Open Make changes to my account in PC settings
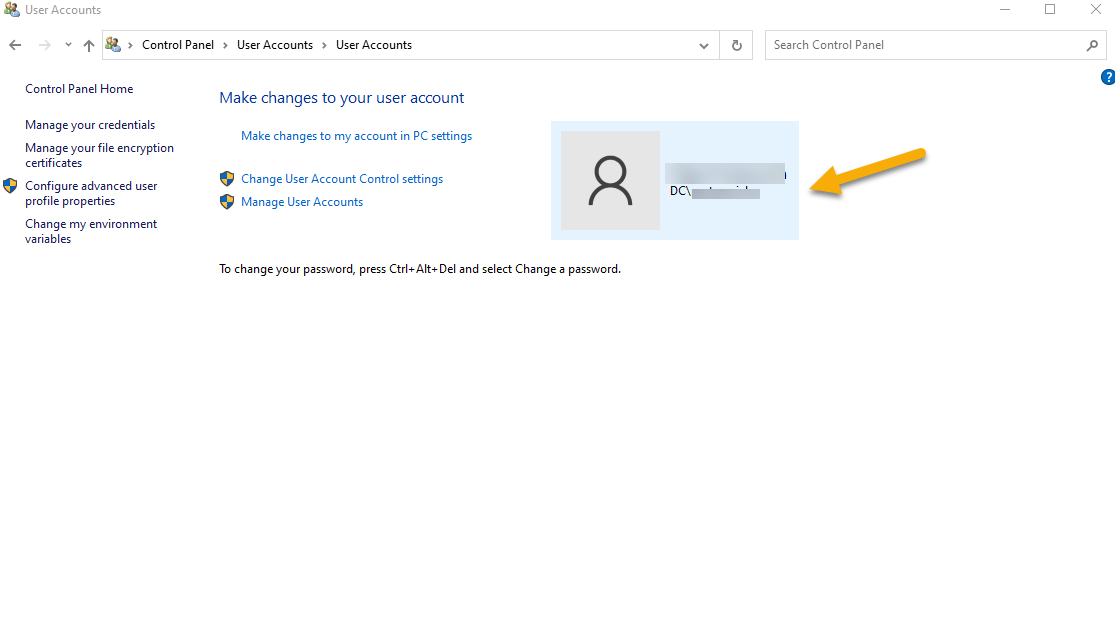Viewport: 1115px width, 626px height. (356, 136)
